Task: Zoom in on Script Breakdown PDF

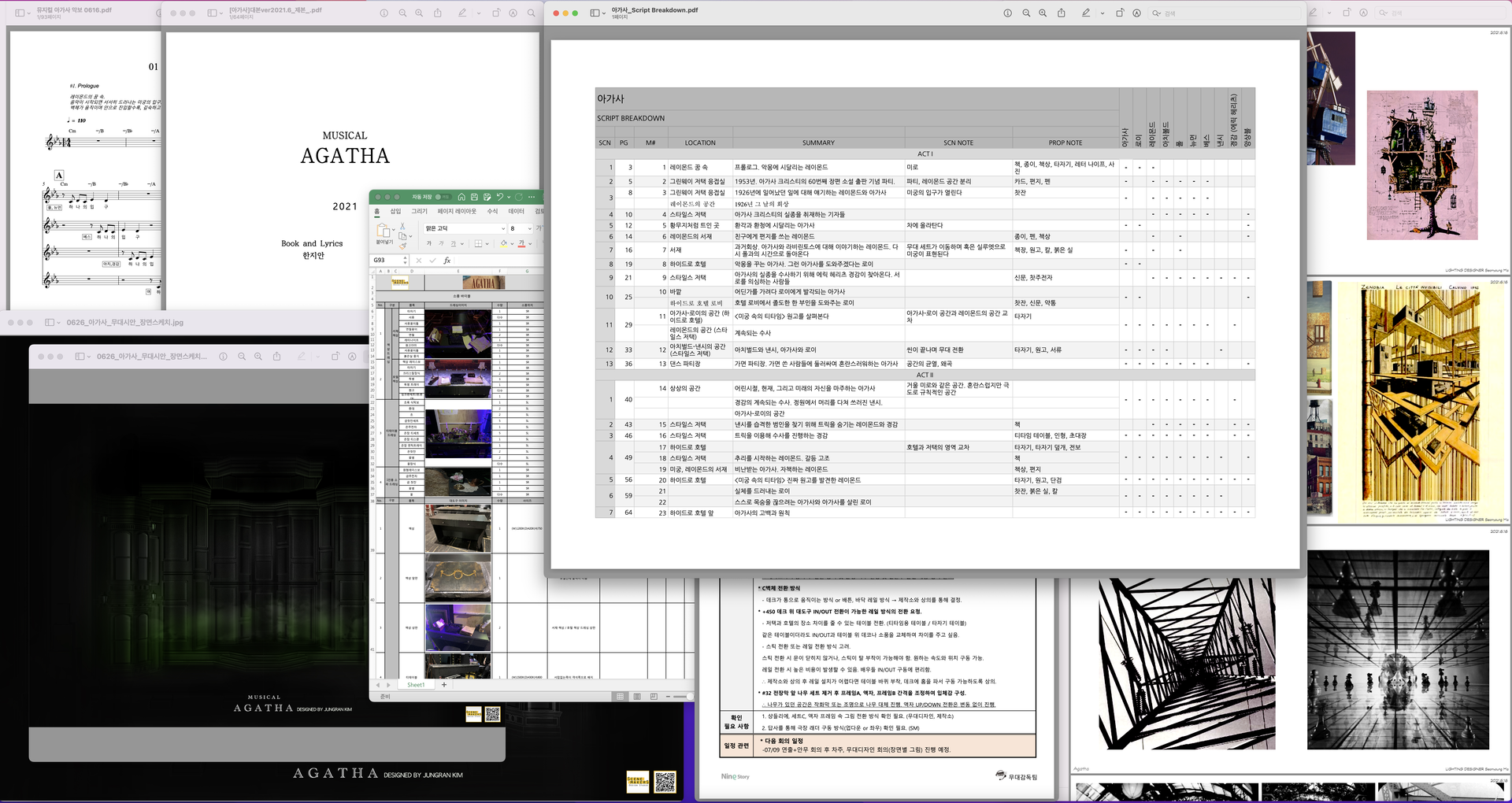Action: pos(1043,13)
